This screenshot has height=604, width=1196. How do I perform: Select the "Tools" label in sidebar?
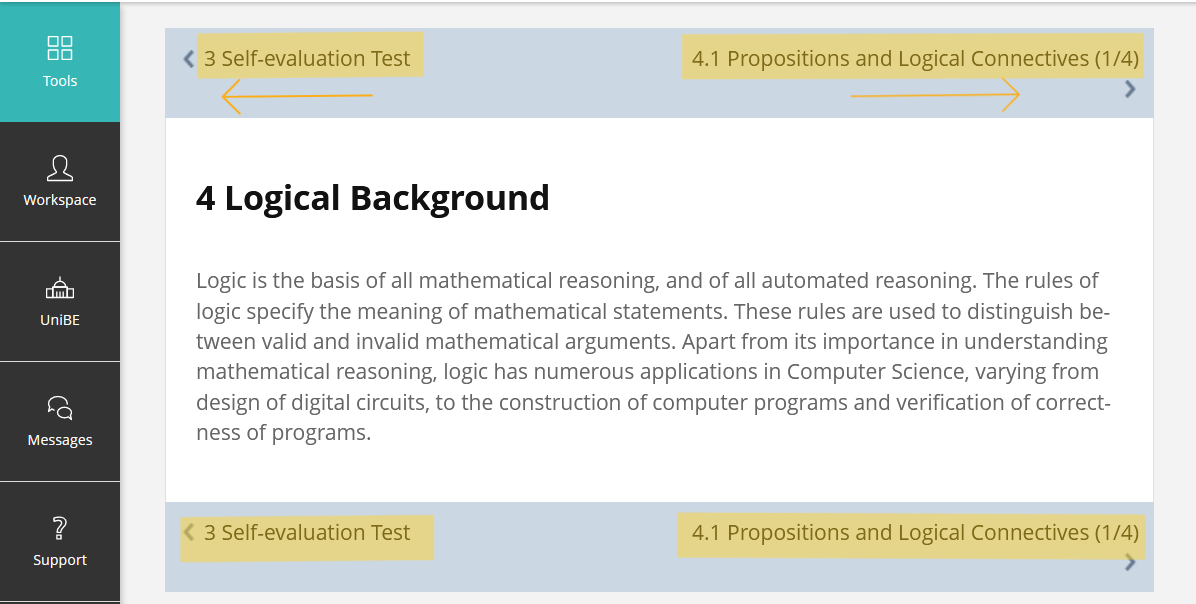point(60,81)
